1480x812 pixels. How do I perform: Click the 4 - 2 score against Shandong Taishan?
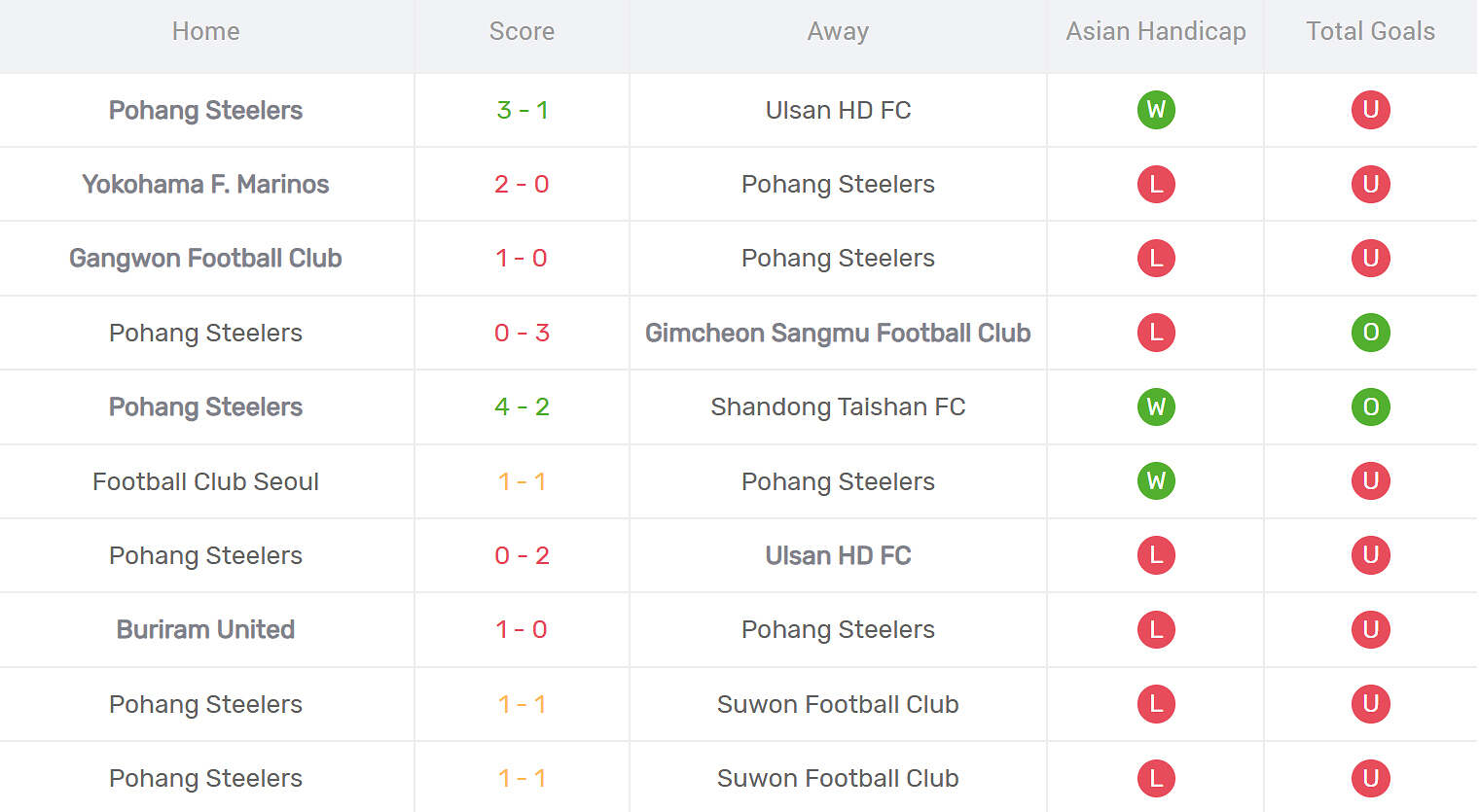tap(522, 406)
